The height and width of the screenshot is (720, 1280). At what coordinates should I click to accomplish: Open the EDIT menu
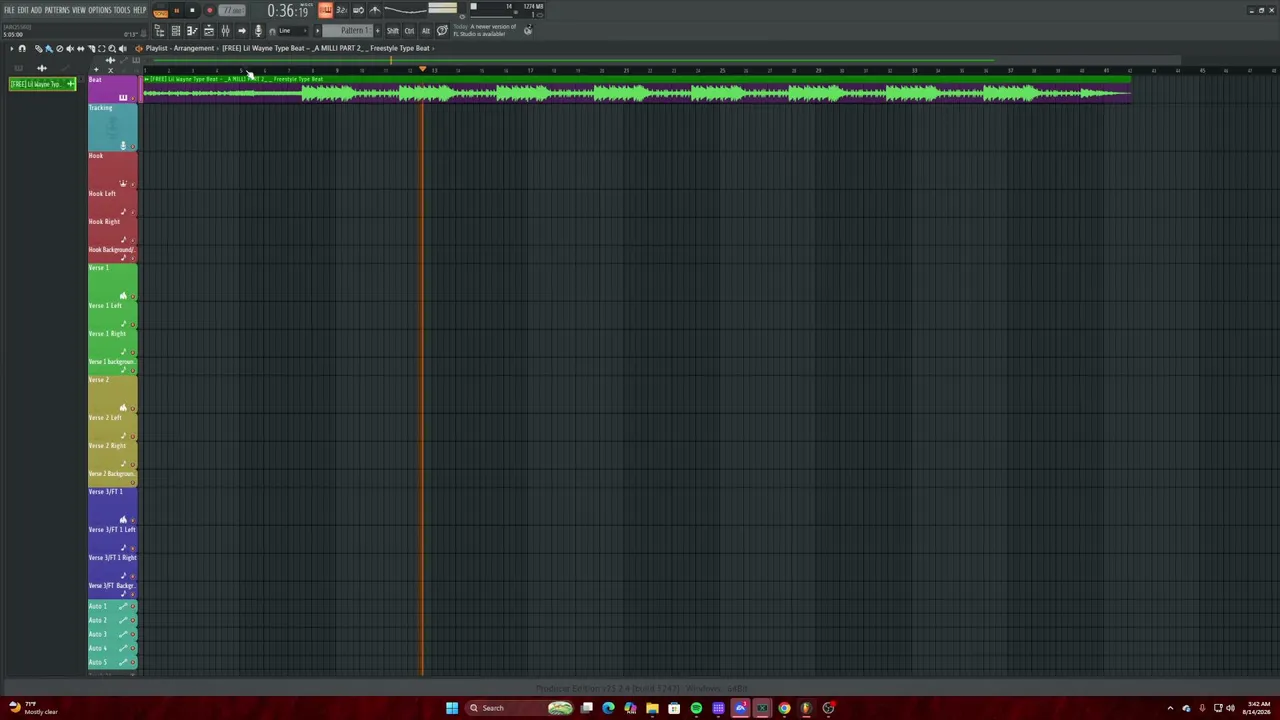tap(23, 10)
